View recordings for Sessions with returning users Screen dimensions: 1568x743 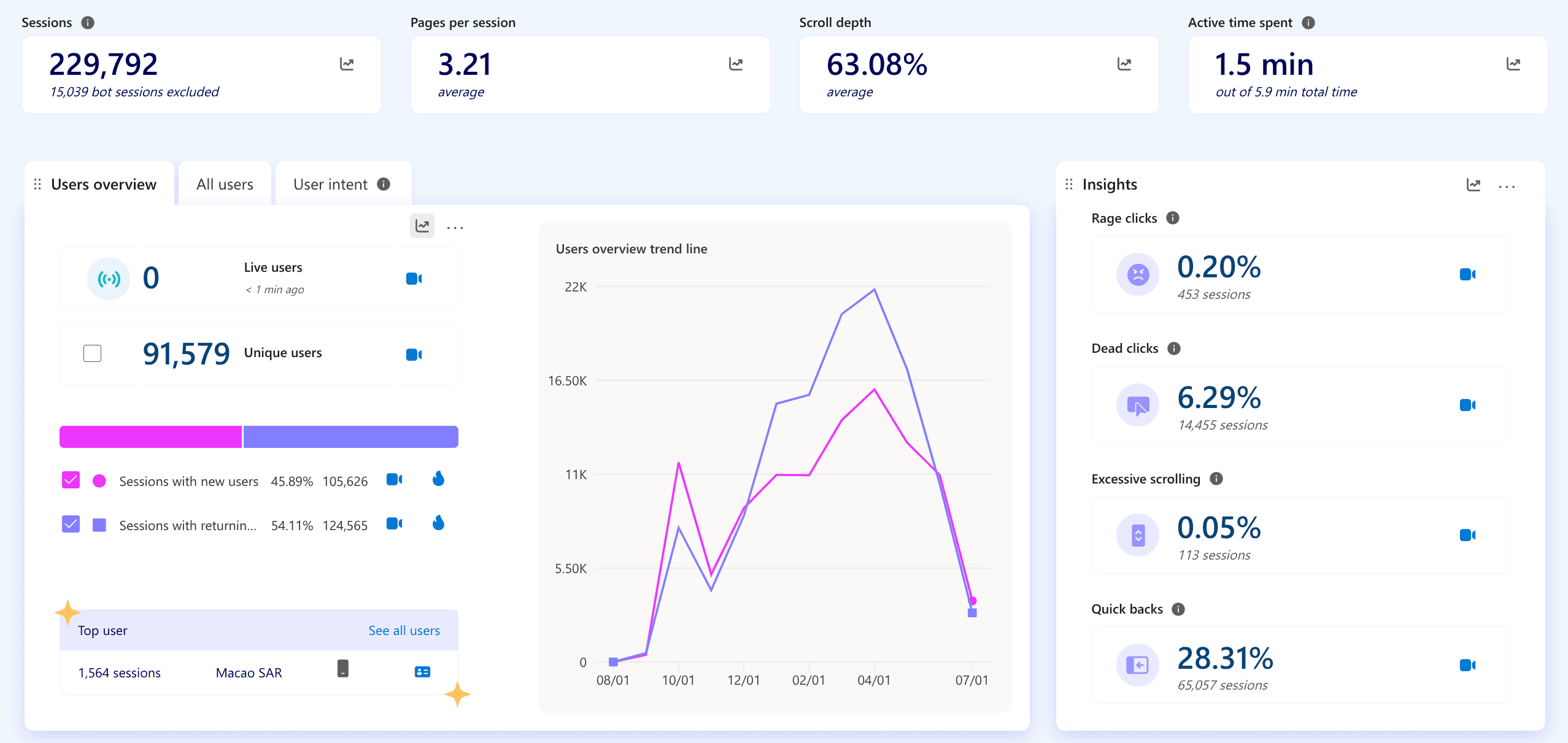[x=395, y=523]
